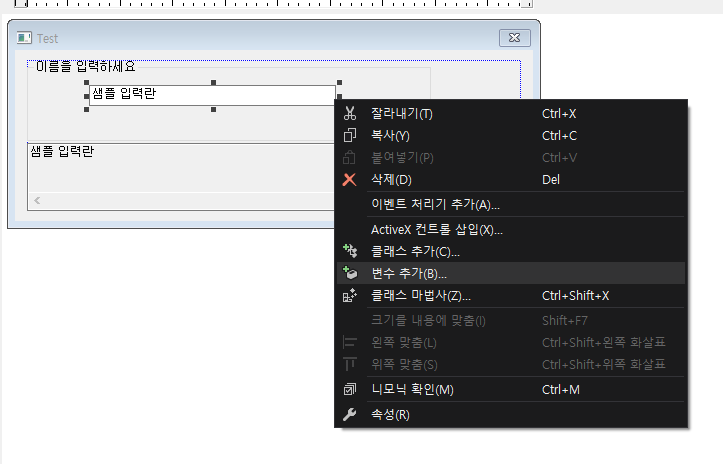Select 잘라내기(T) from the context menu
Screen dimensions: 723x464
coord(510,113)
